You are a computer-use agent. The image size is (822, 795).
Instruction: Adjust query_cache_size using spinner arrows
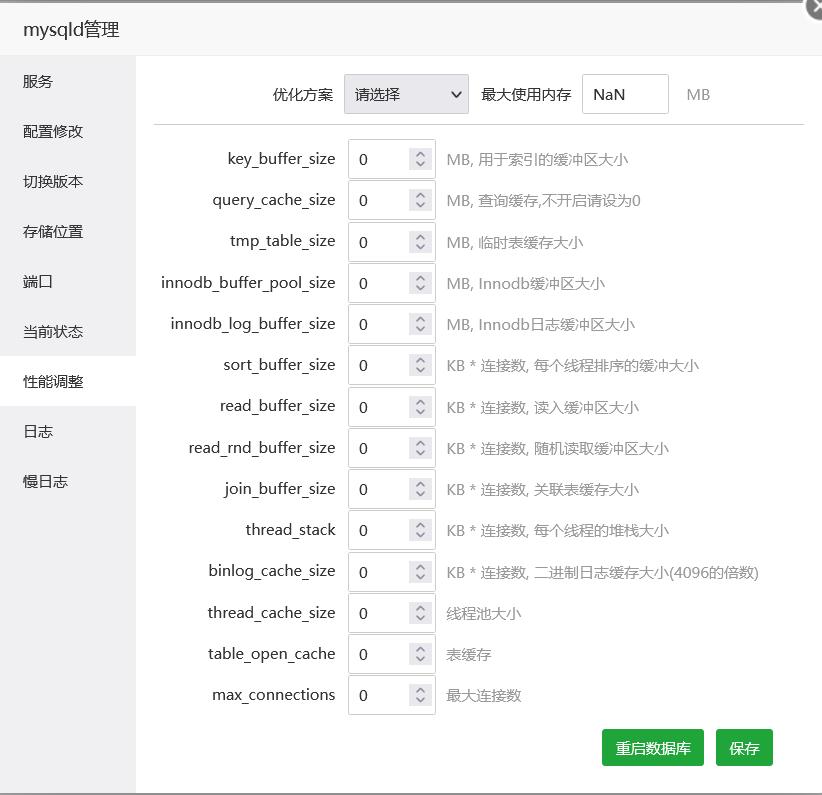pos(420,200)
